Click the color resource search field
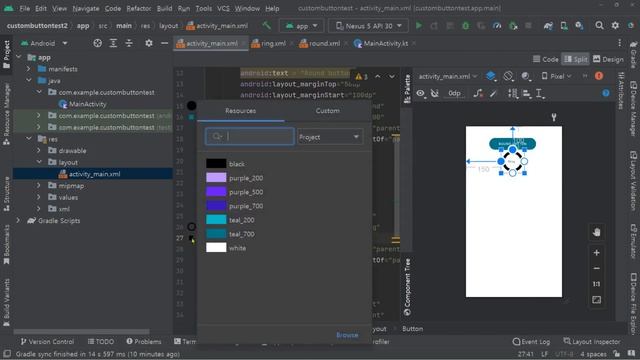This screenshot has height=360, width=640. pyautogui.click(x=250, y=137)
